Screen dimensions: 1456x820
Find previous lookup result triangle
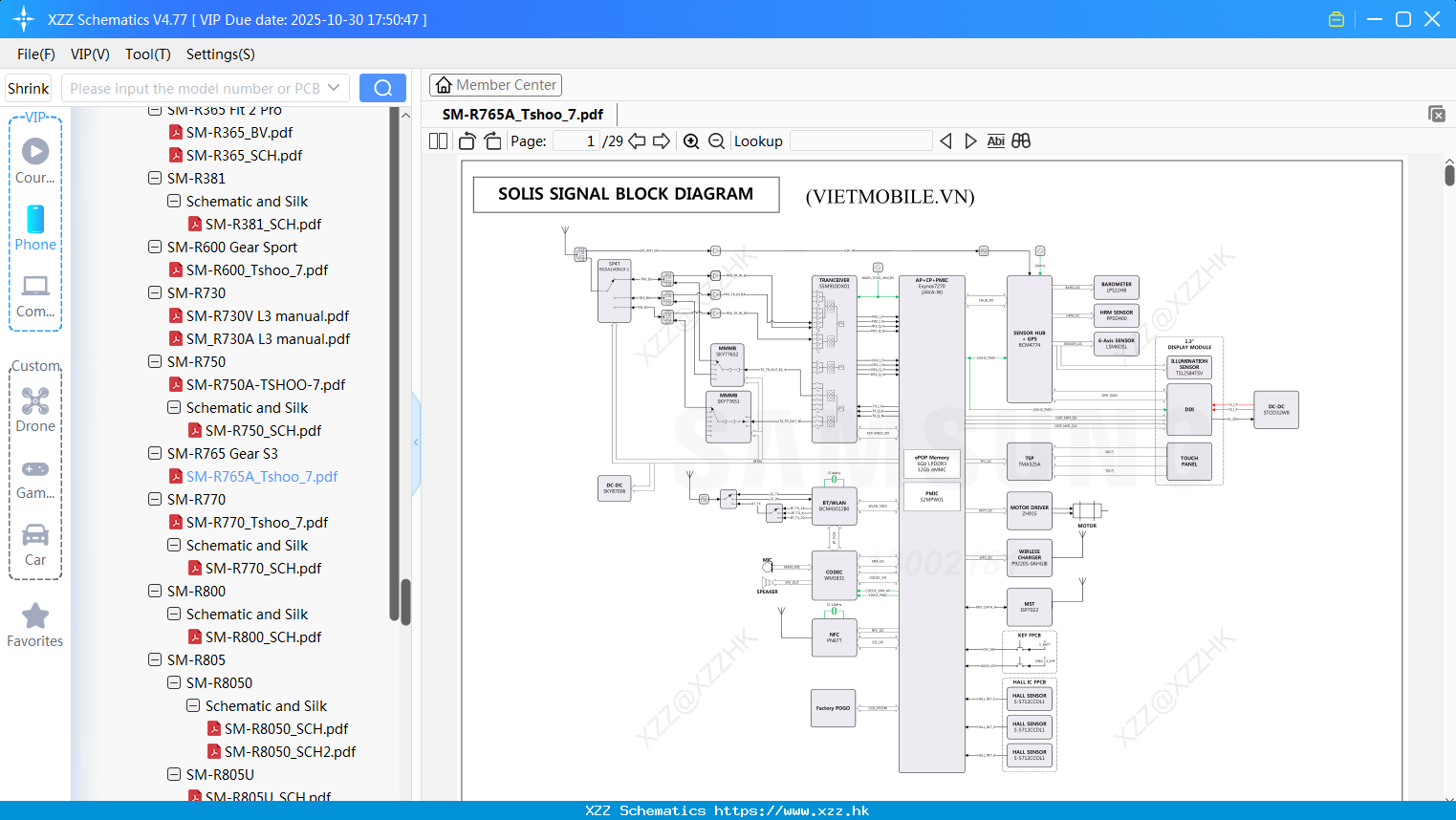pos(945,140)
